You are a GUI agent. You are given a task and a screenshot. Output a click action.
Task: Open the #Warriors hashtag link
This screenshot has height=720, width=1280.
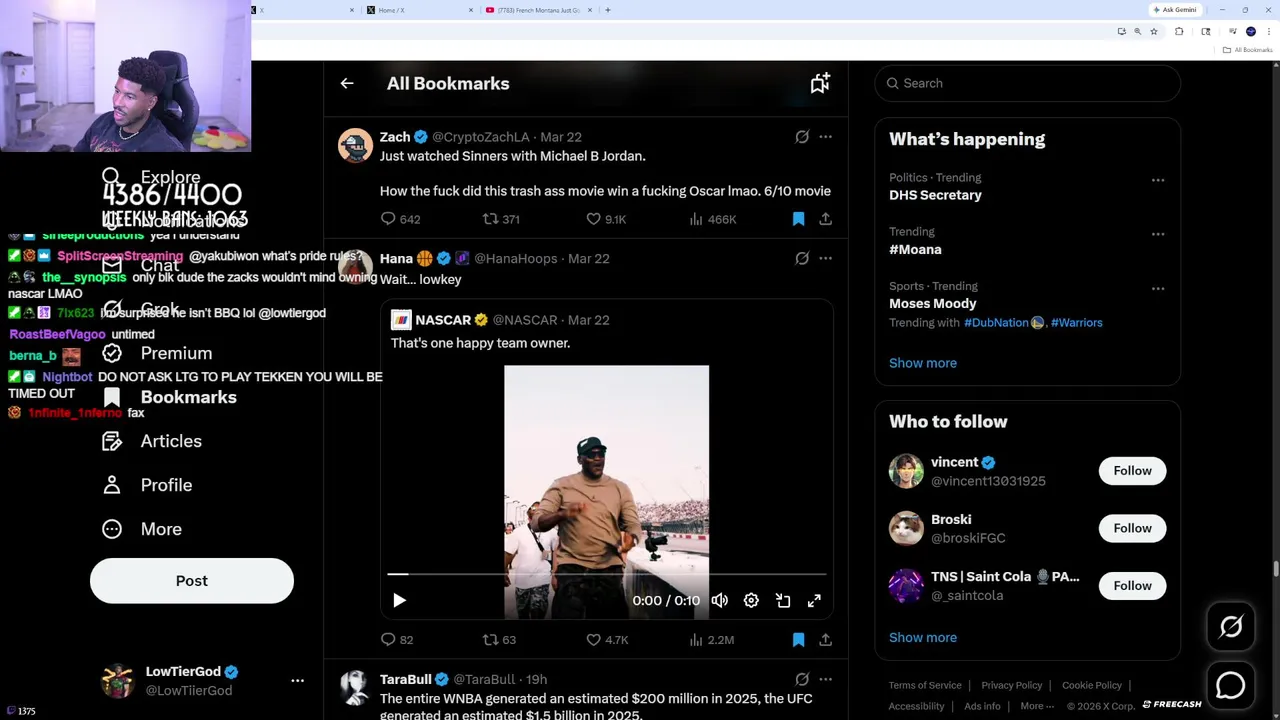pos(1077,323)
